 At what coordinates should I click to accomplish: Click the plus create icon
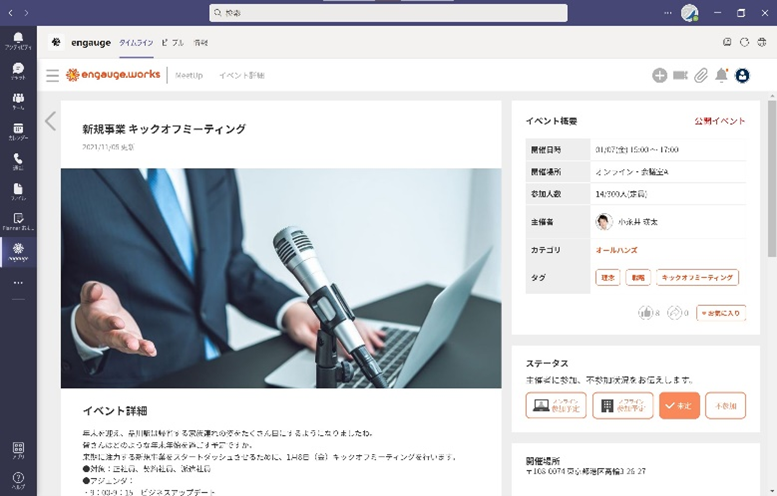pos(660,75)
